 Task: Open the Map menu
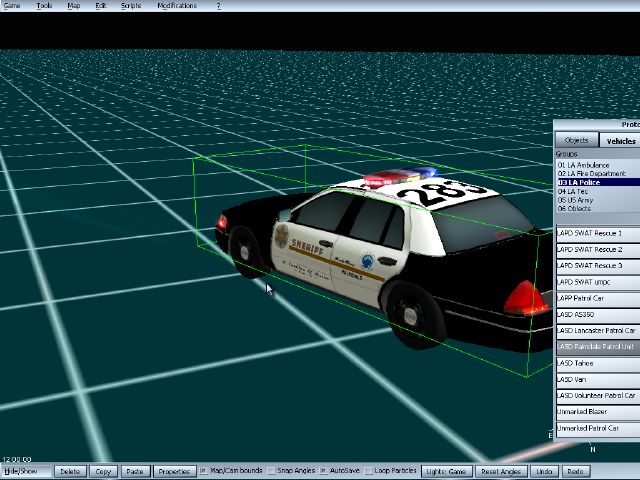click(73, 6)
